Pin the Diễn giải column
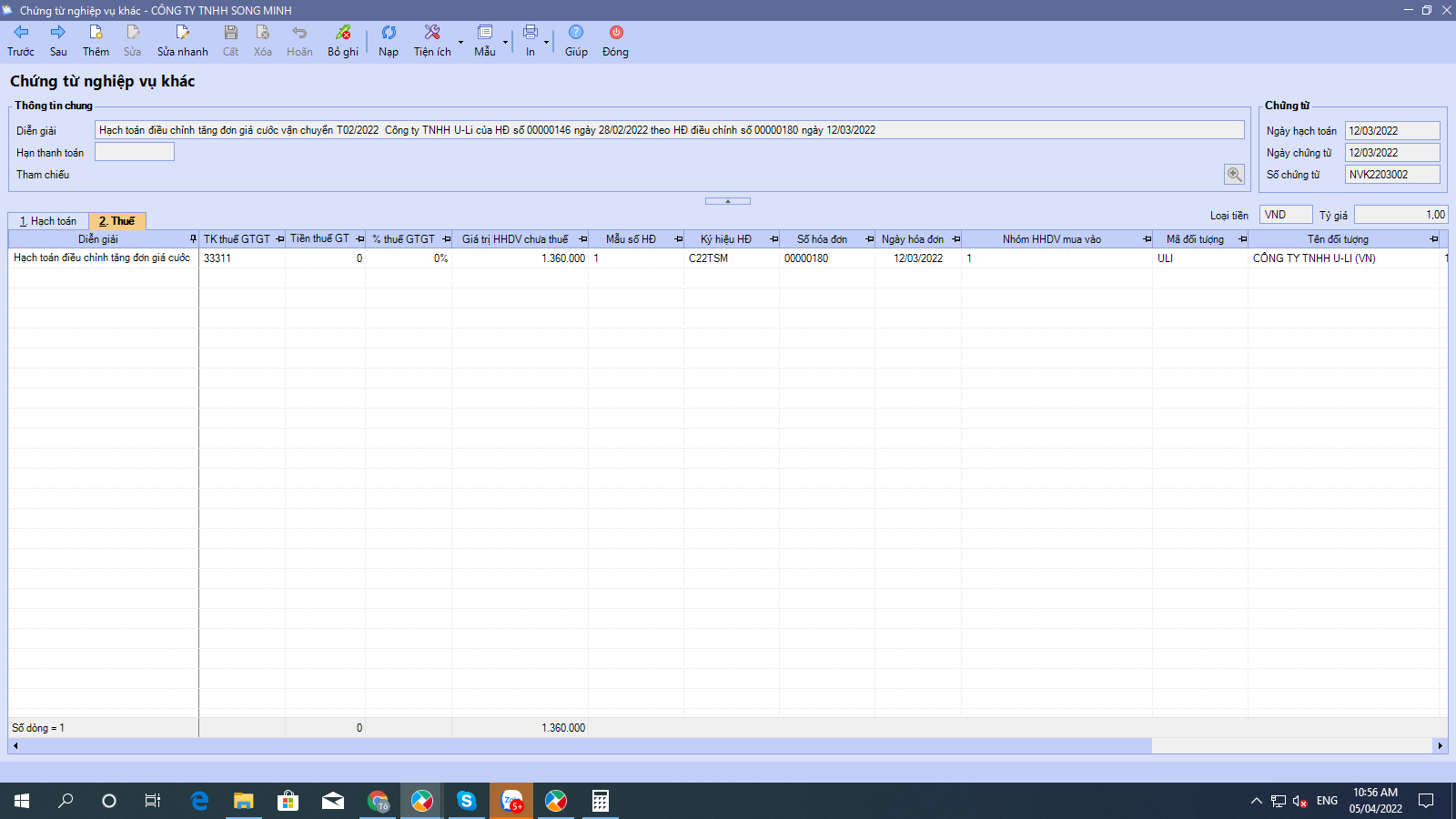This screenshot has width=1456, height=819. (x=193, y=239)
